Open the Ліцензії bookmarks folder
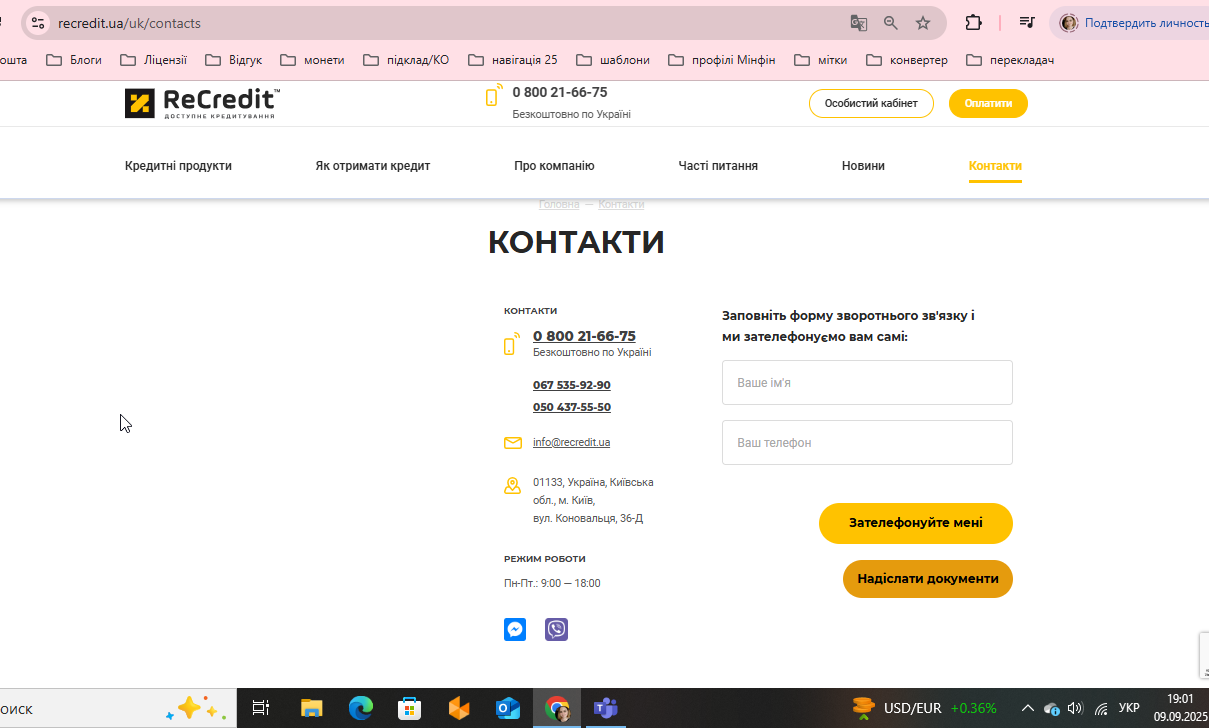1209x728 pixels. 153,60
